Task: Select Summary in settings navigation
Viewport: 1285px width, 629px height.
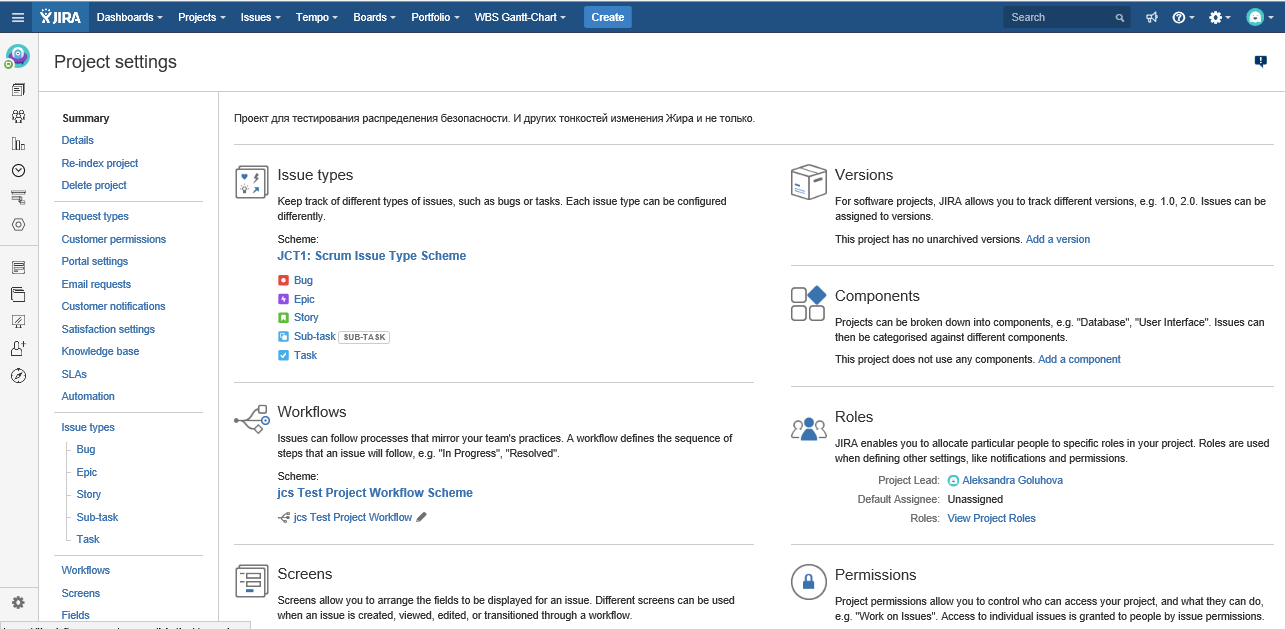Action: 86,118
